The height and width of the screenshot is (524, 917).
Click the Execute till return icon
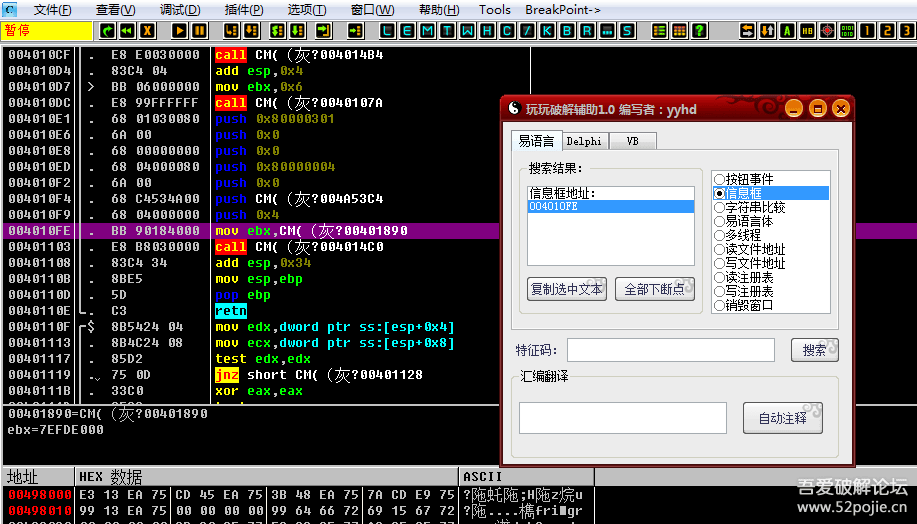click(x=323, y=30)
